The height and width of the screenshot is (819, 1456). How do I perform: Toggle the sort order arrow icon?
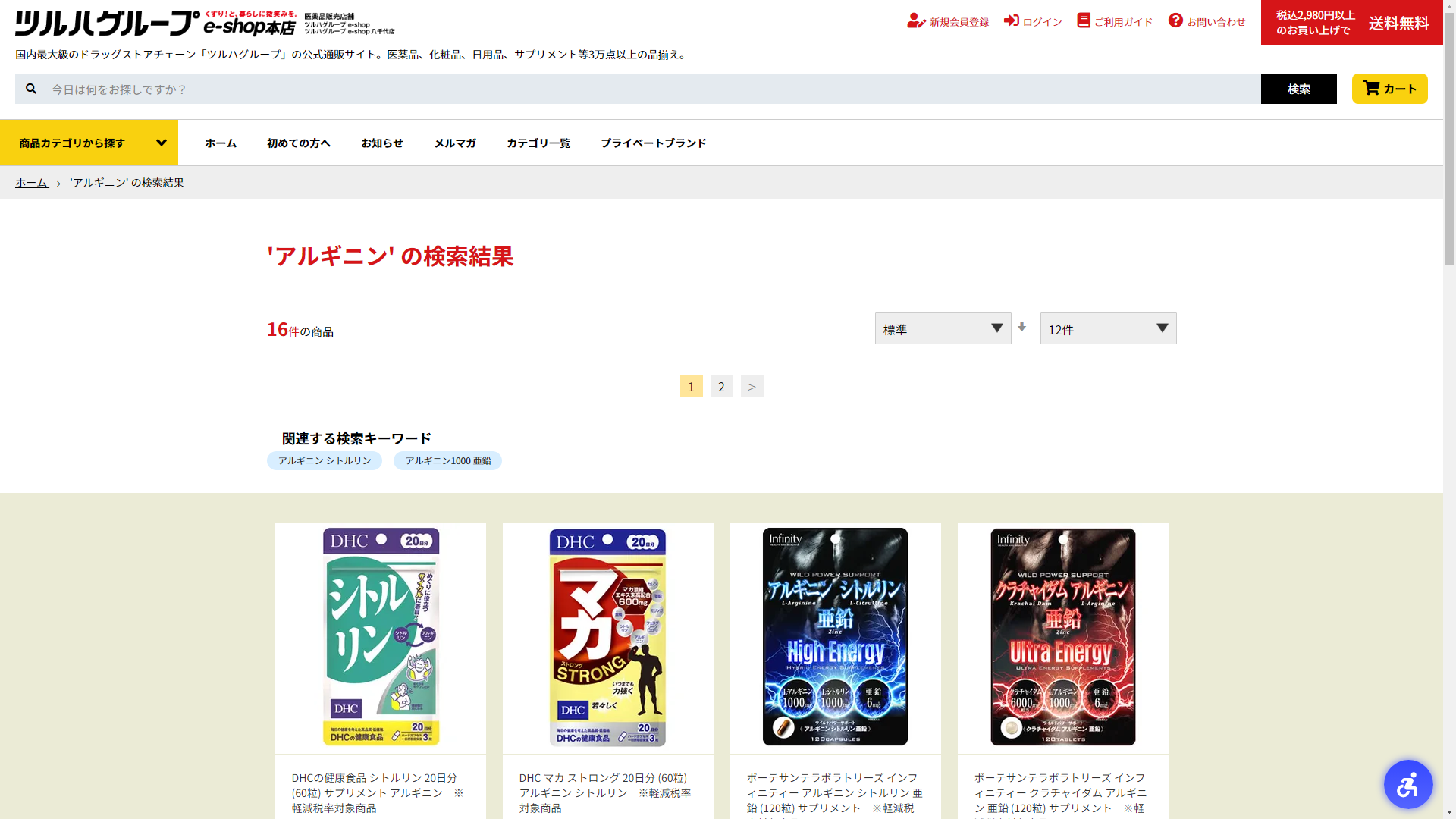pyautogui.click(x=1021, y=327)
